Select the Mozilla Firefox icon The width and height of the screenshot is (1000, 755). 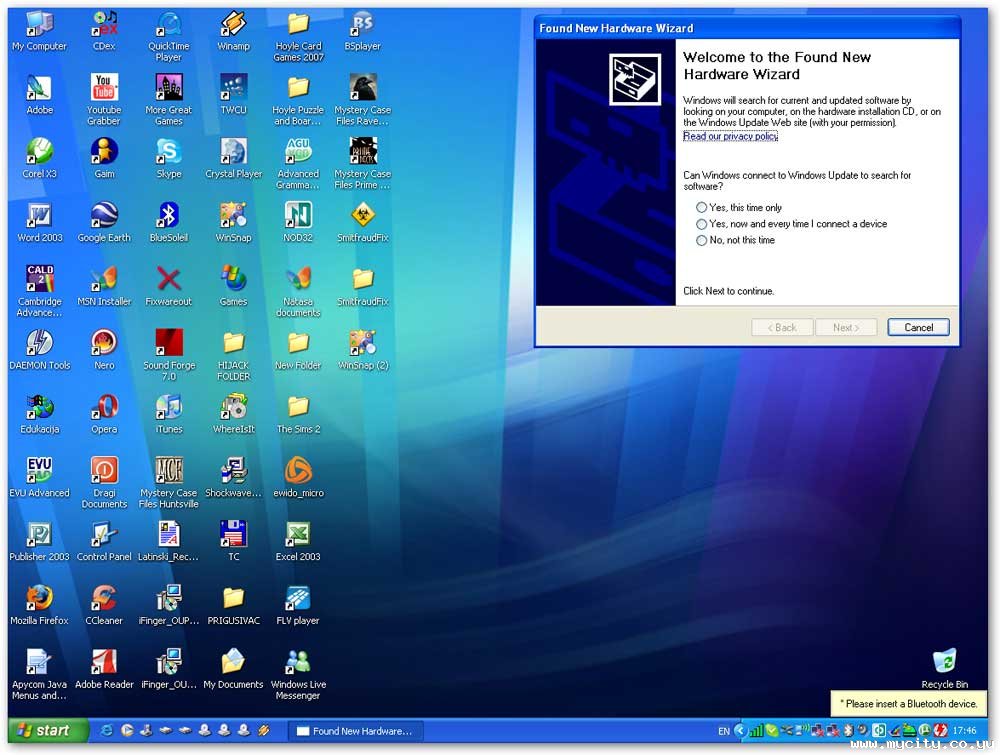pos(40,605)
